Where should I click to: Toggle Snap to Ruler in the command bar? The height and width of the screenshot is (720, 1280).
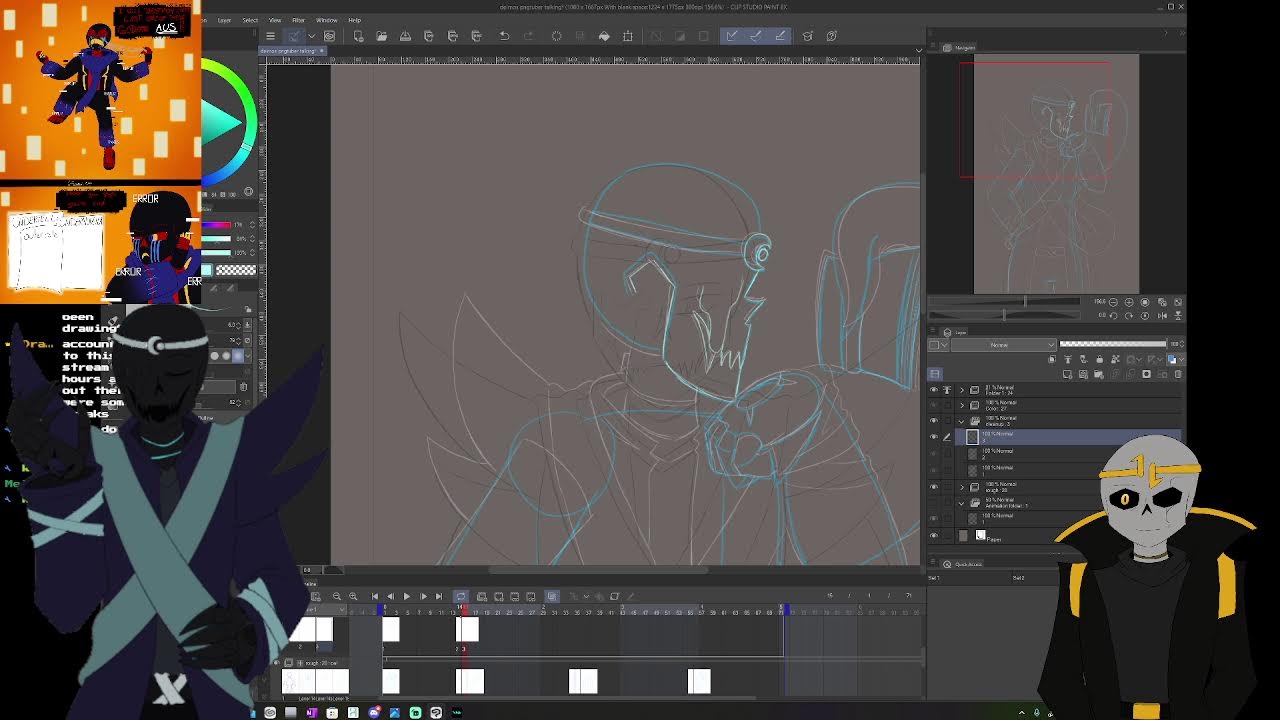[x=731, y=36]
